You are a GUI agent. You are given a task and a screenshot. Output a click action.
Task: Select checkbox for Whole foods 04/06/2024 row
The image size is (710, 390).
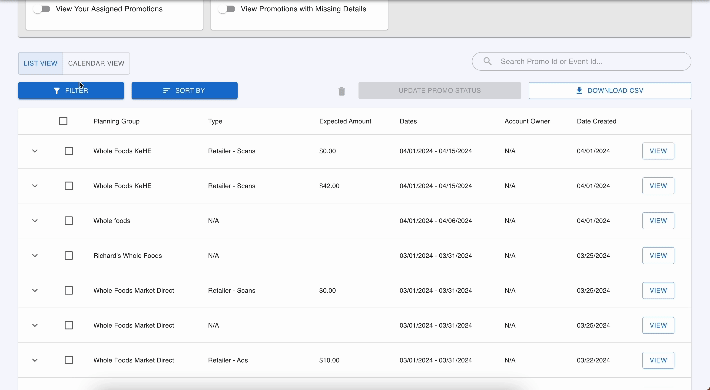[x=69, y=221]
